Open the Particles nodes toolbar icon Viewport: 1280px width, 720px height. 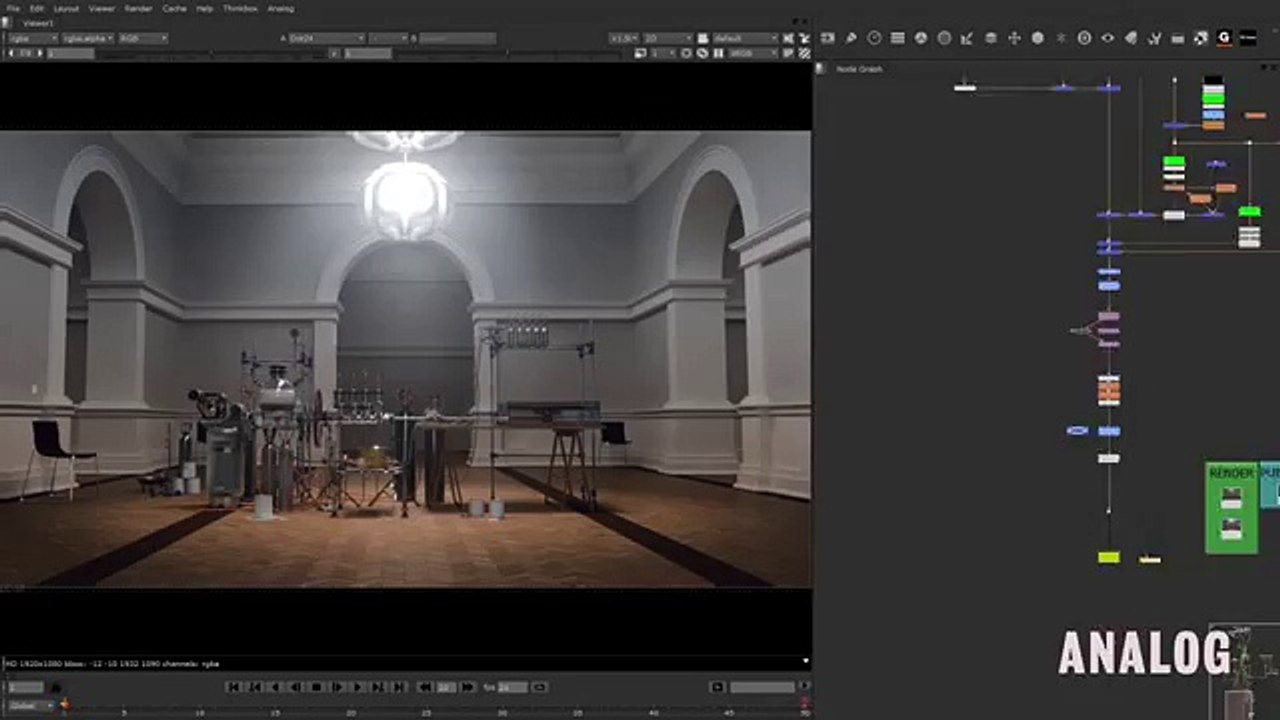coord(1061,38)
